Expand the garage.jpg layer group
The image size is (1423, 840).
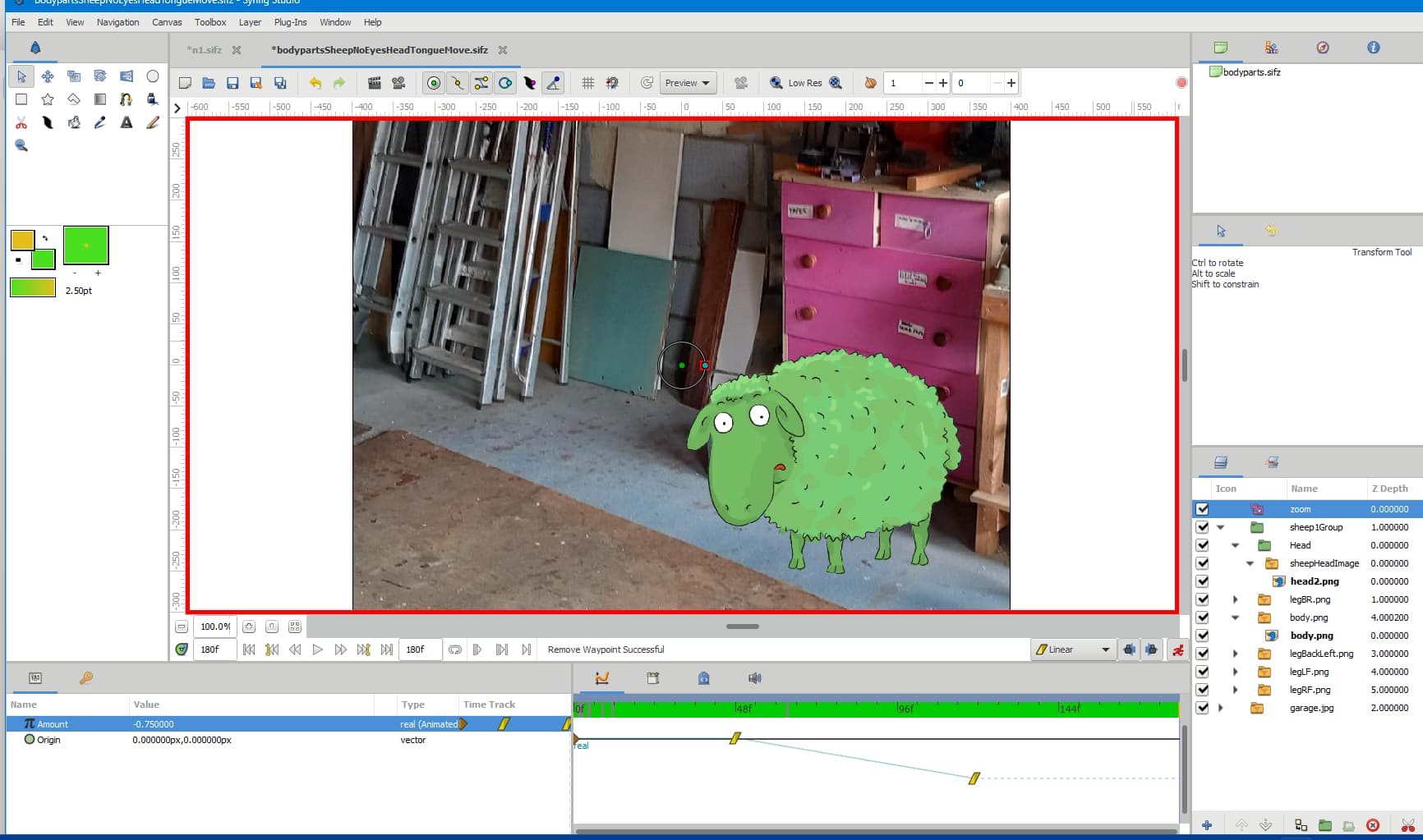coord(1221,708)
